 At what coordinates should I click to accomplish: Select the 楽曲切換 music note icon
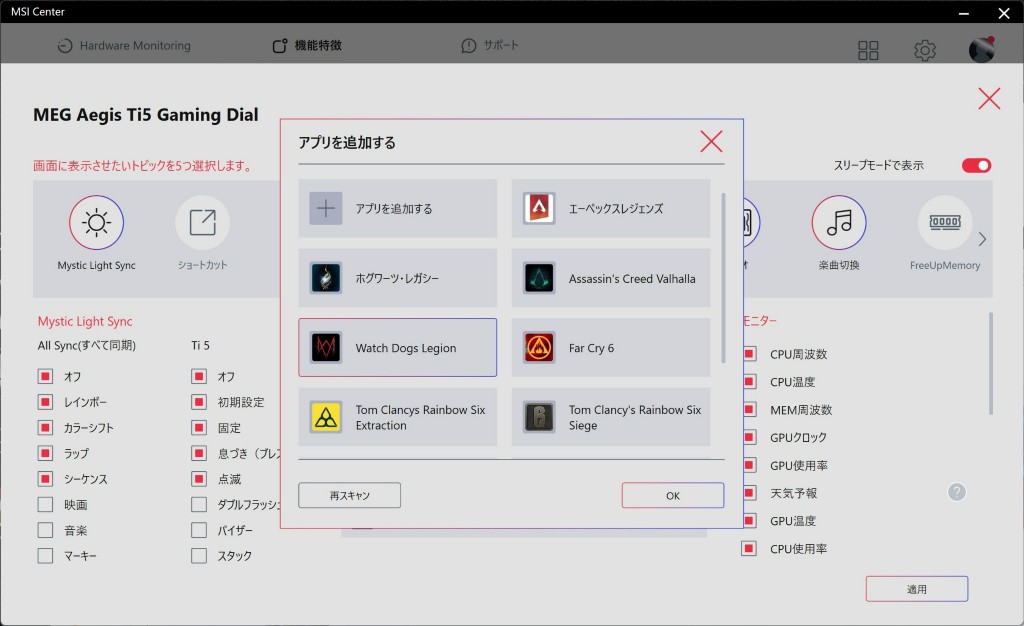click(839, 223)
